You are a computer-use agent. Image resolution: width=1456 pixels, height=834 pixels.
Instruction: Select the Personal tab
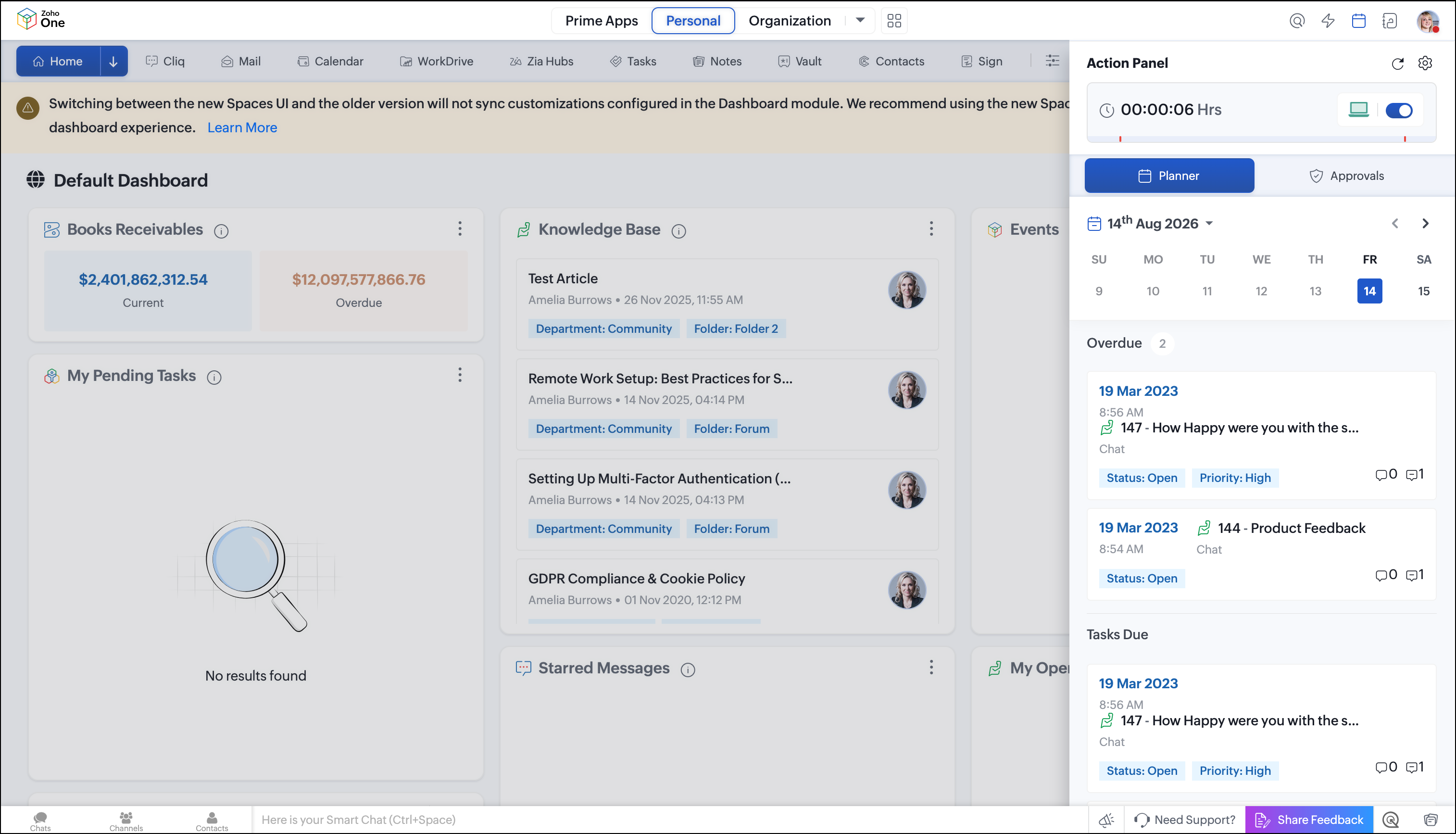tap(693, 21)
